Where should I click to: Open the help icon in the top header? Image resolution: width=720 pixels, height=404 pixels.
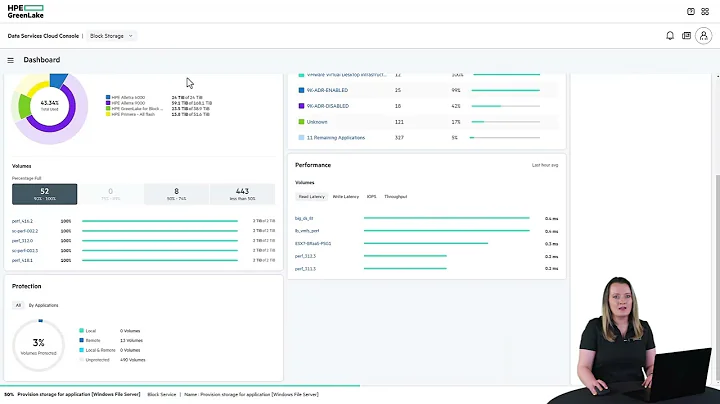pyautogui.click(x=691, y=11)
